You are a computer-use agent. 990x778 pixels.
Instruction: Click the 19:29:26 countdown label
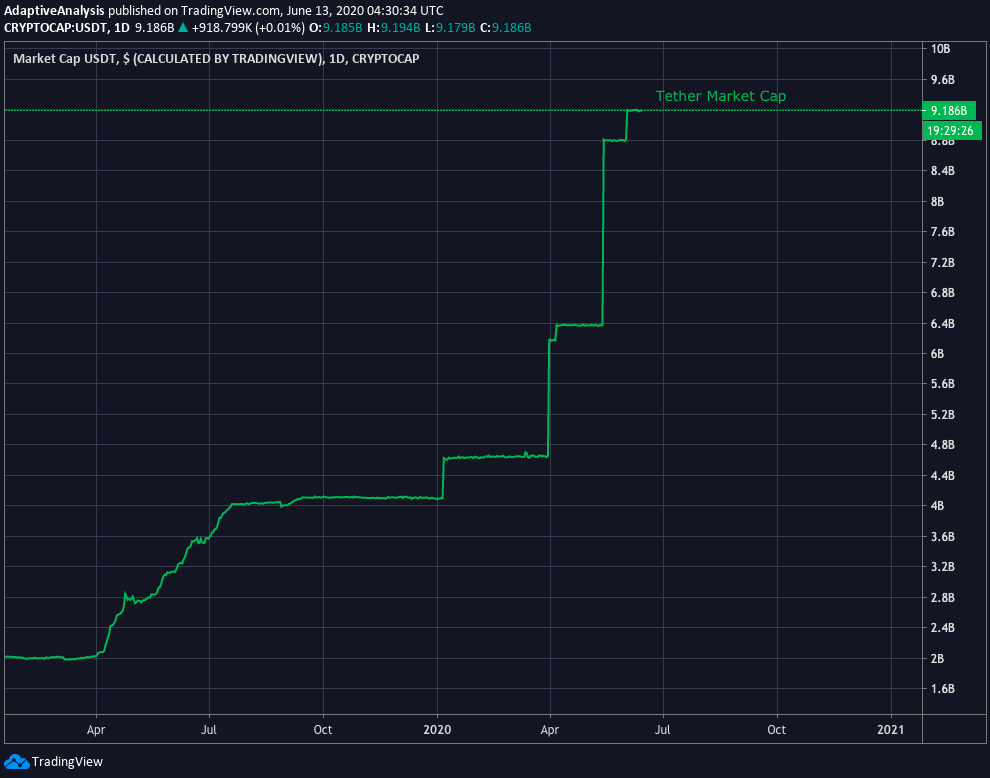[951, 131]
